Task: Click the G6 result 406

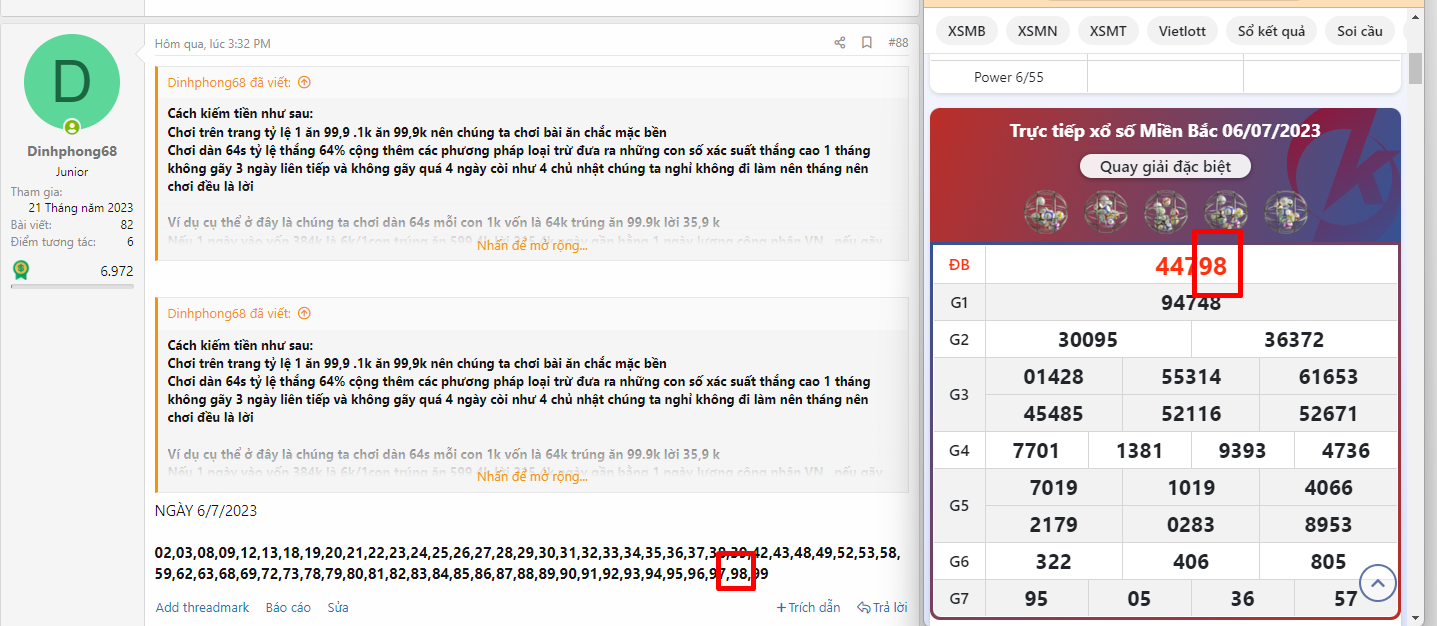Action: 1191,562
